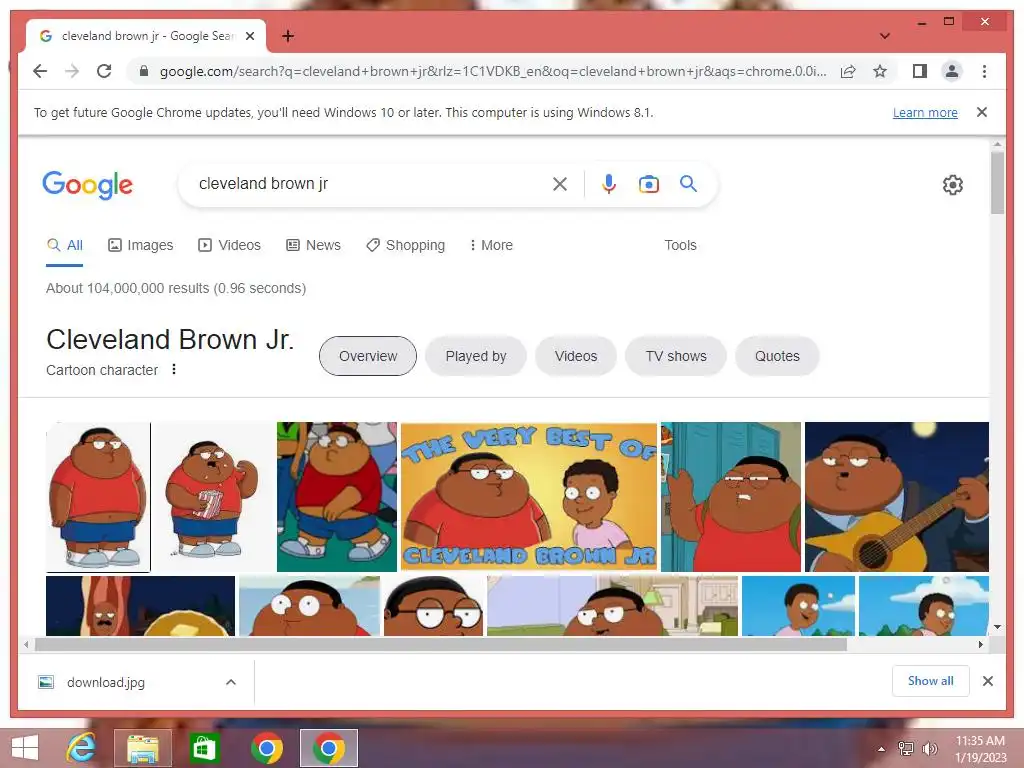Image resolution: width=1024 pixels, height=768 pixels.
Task: Open the volume control in tray
Action: click(x=929, y=749)
